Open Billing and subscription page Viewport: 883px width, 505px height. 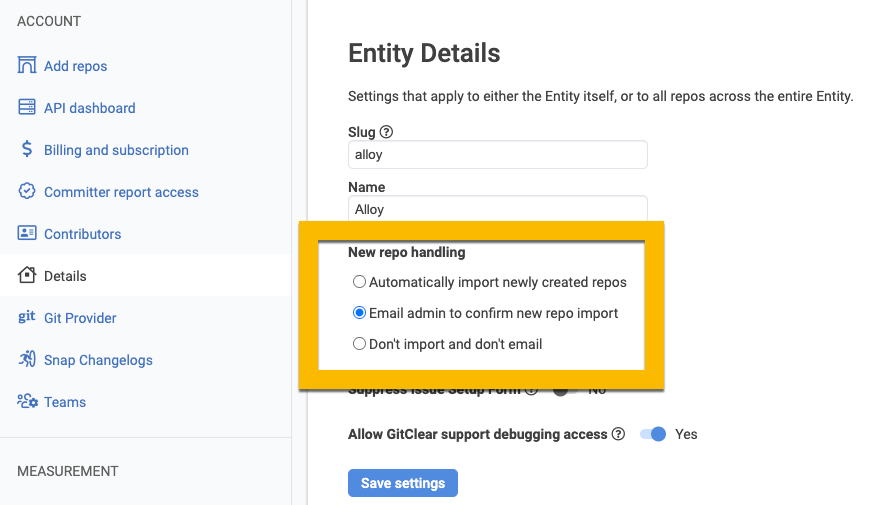[116, 150]
